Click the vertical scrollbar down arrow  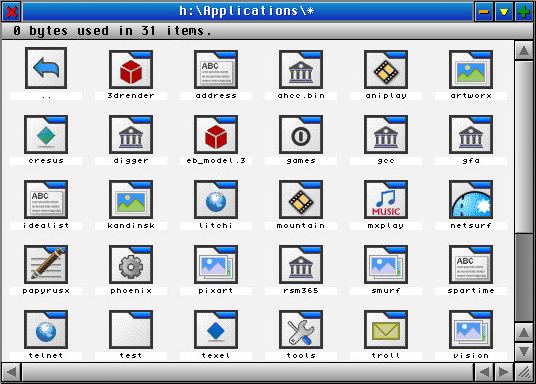coord(524,351)
